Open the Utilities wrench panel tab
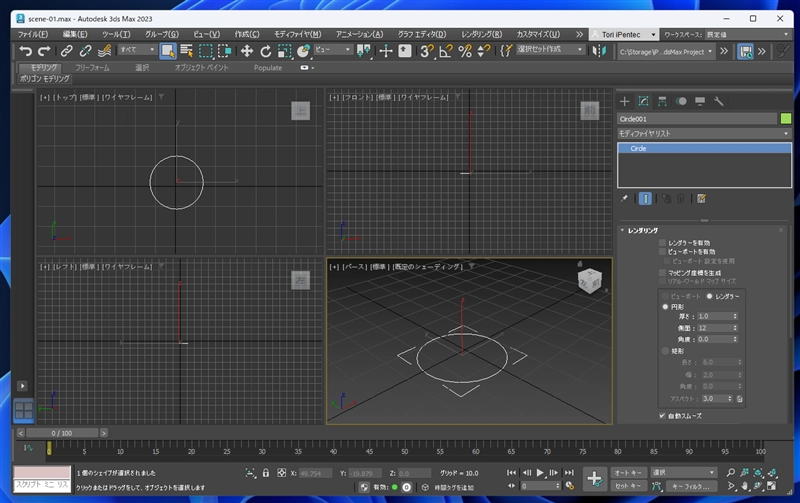 point(719,101)
